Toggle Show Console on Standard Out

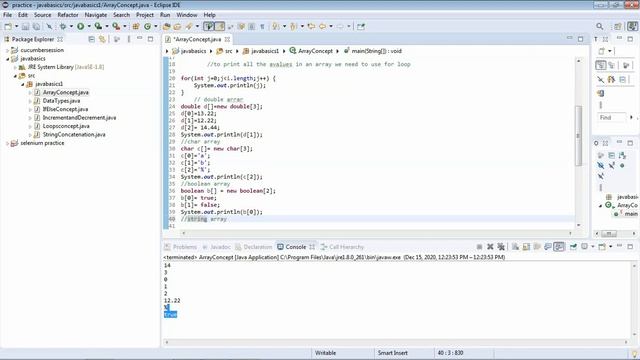point(548,247)
